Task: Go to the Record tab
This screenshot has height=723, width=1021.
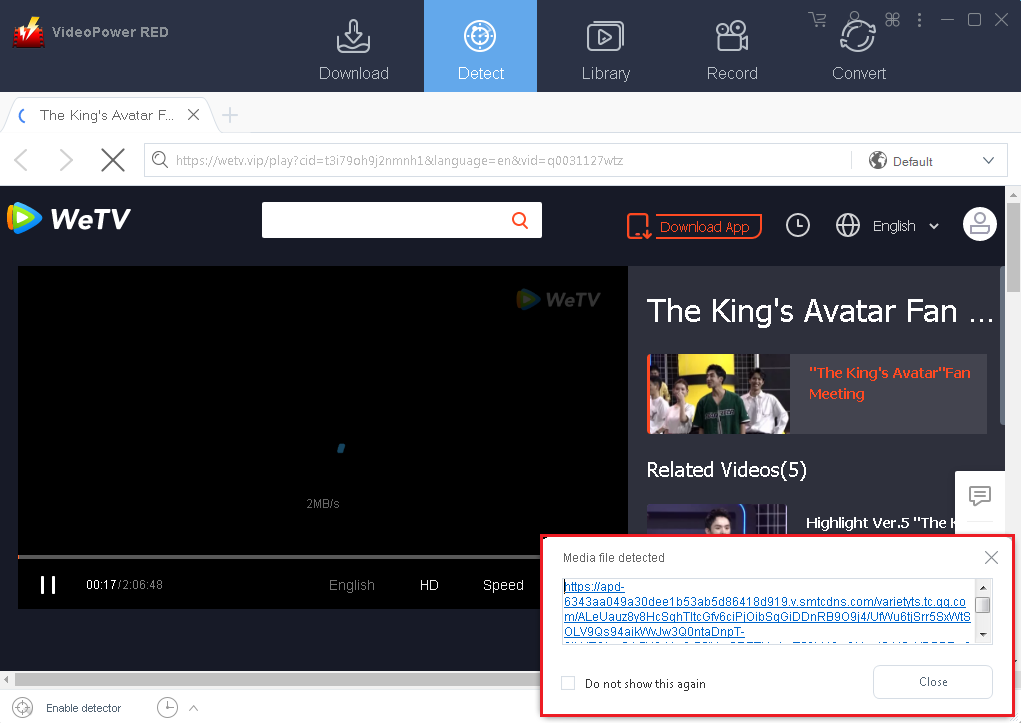Action: (x=732, y=50)
